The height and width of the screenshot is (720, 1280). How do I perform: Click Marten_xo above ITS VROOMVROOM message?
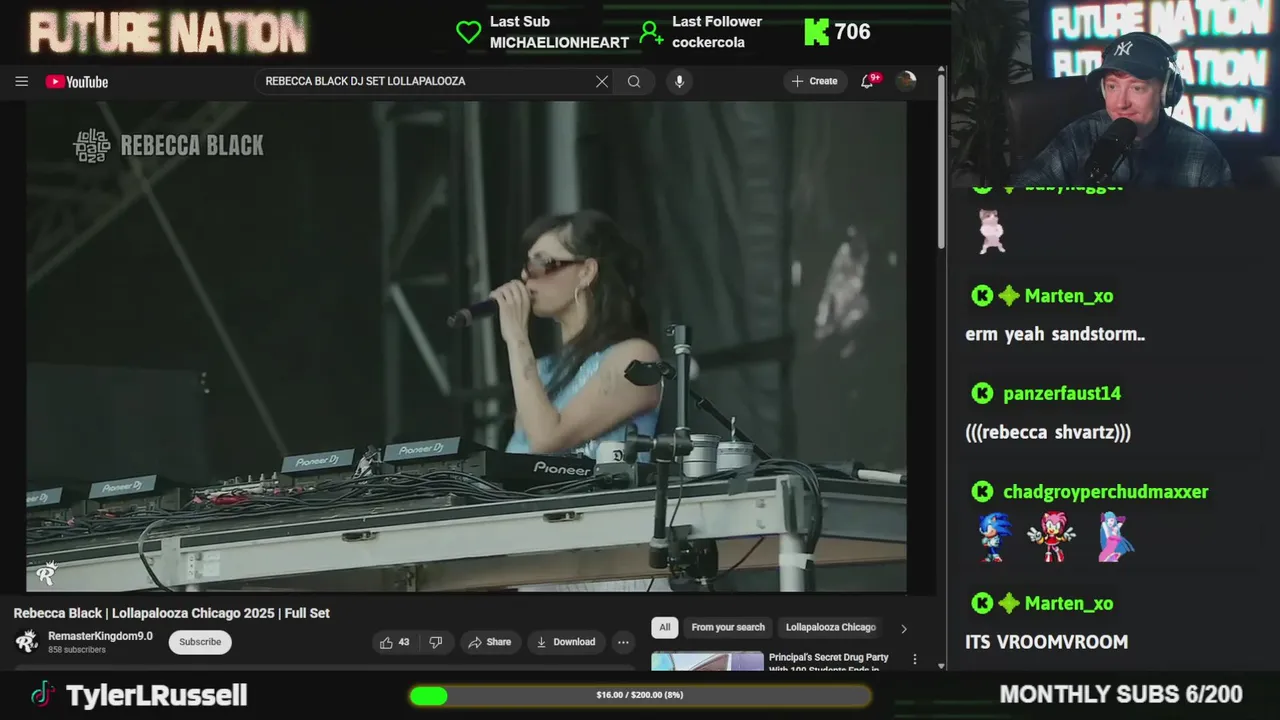(x=1069, y=604)
